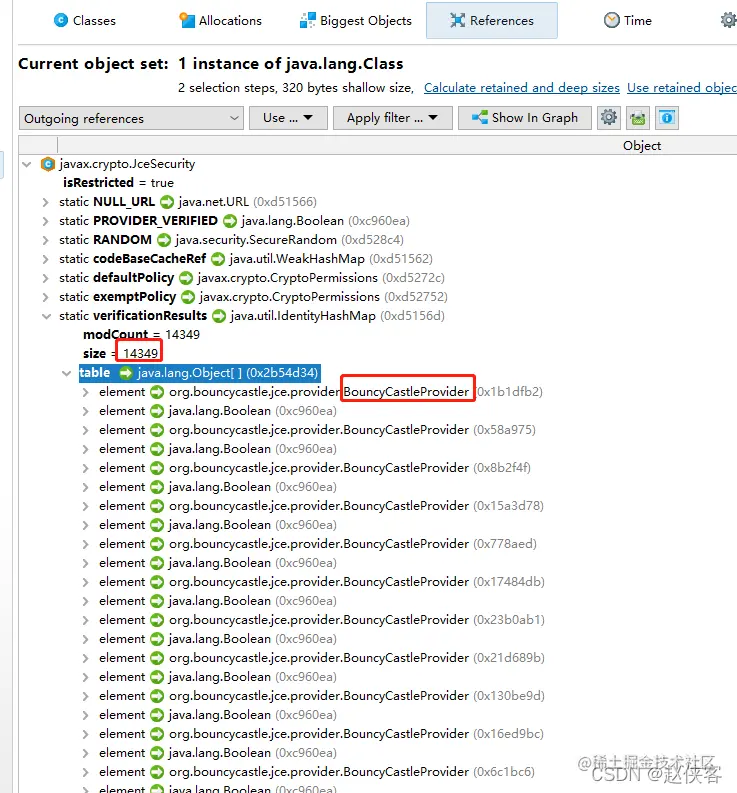737x793 pixels.
Task: Select BouncyCastleProvider element (0x1b1dfb2)
Action: pyautogui.click(x=320, y=392)
